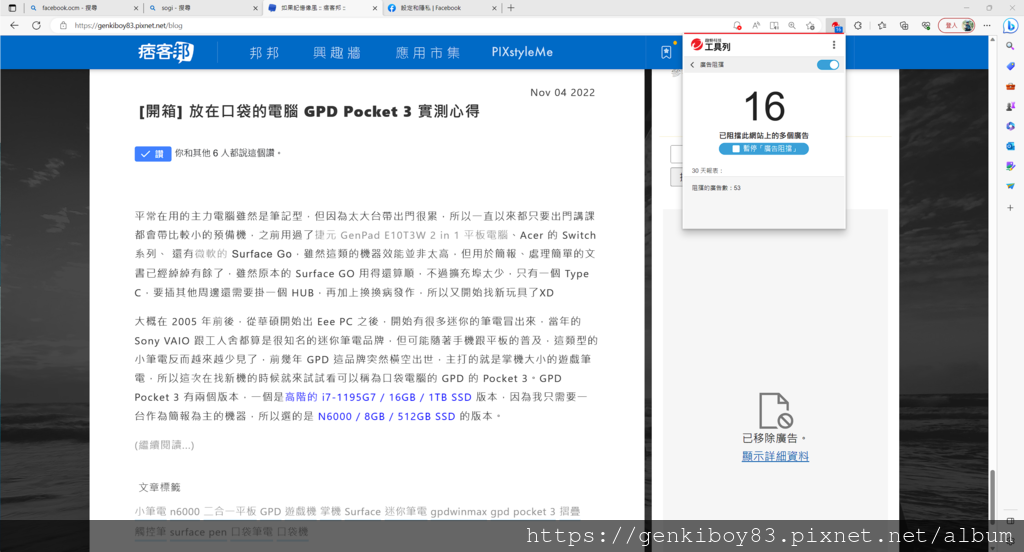The image size is (1024, 552).
Task: Click the browser back arrow
Action: pos(14,25)
